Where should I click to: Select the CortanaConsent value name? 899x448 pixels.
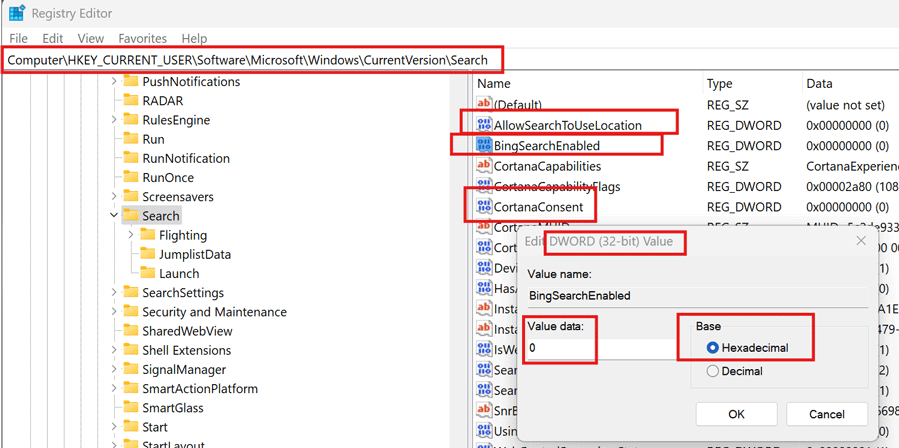[538, 207]
